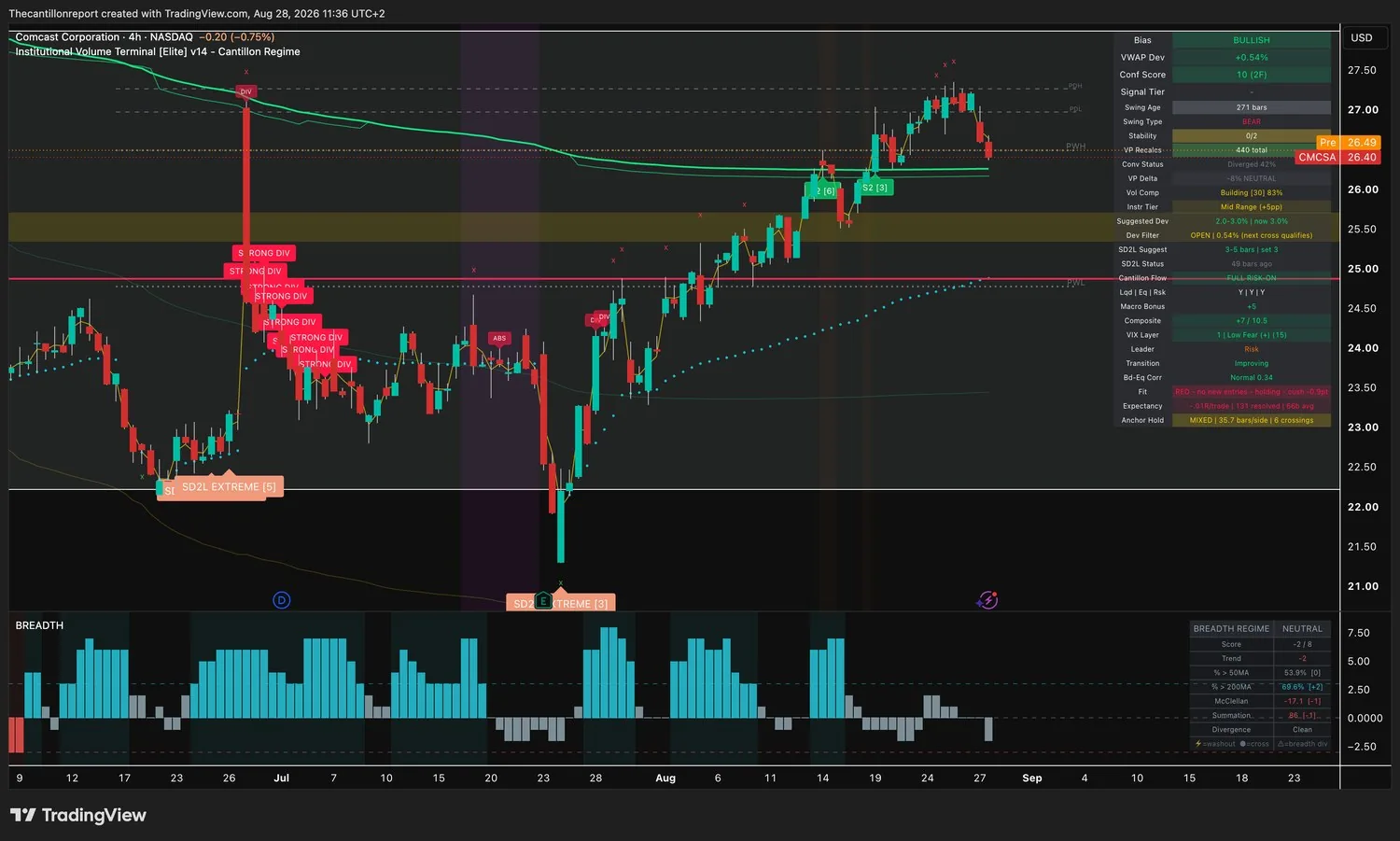Click the "1 | Low Fear (+) (15)" VIX Layer cell

(1252, 335)
